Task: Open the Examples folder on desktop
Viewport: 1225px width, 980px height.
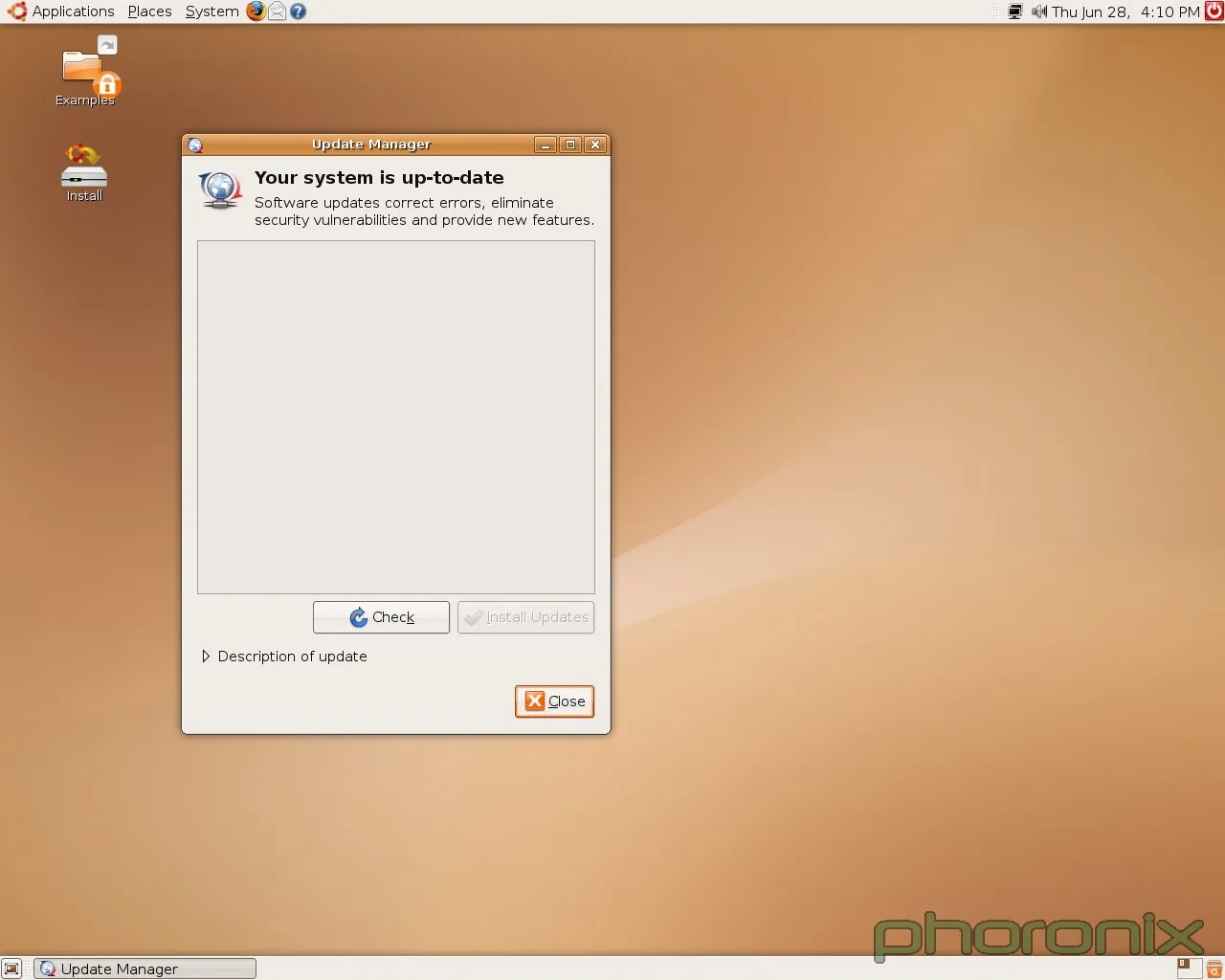Action: (85, 72)
